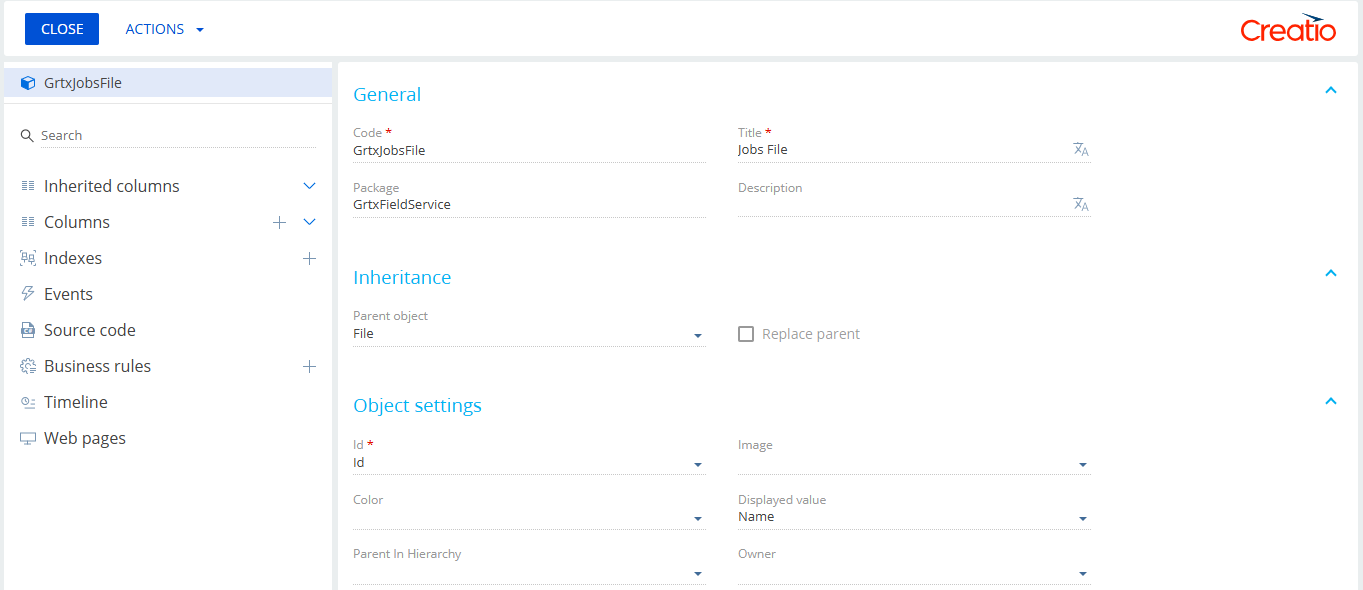The image size is (1363, 590).
Task: Expand the Inherited columns list
Action: (309, 186)
